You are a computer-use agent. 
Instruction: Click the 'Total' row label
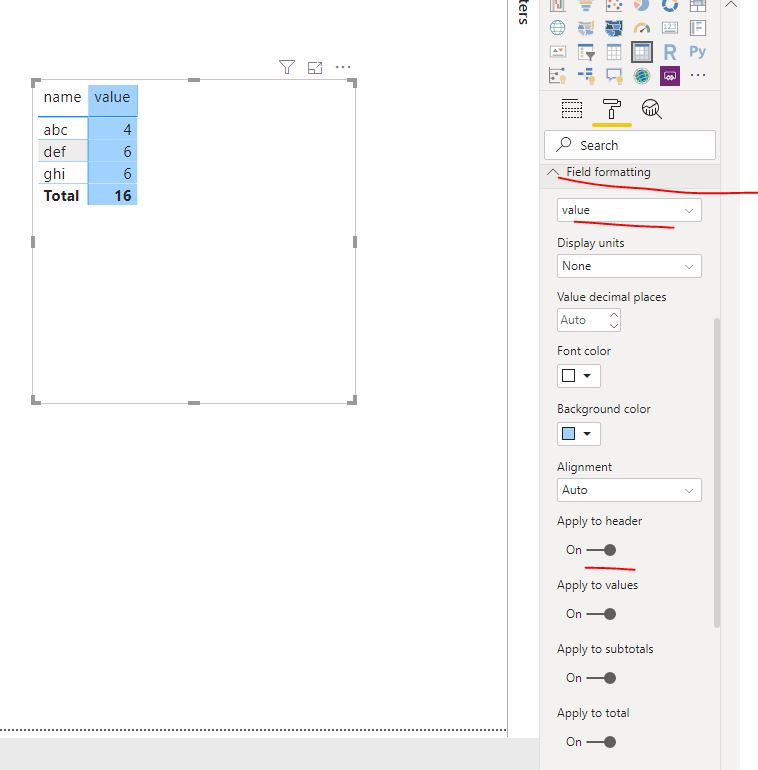pos(61,196)
